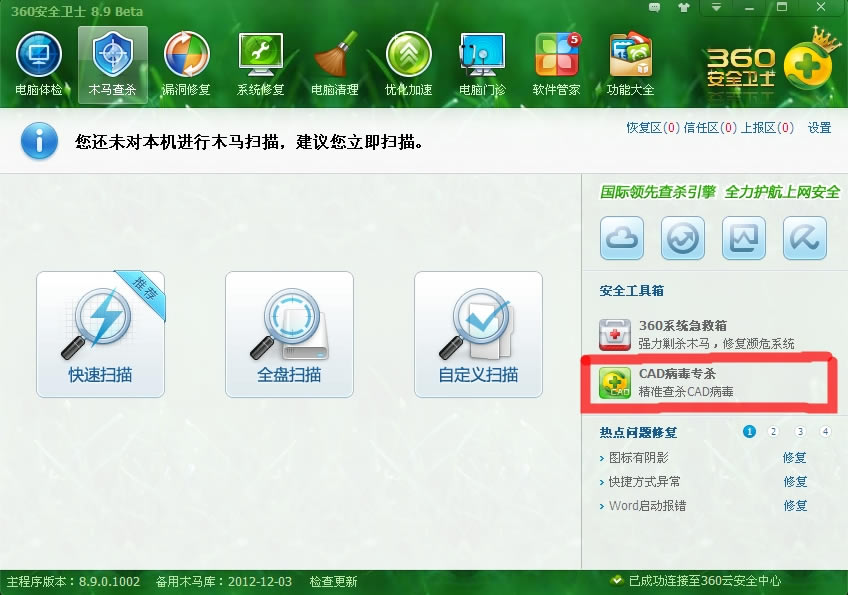Image resolution: width=848 pixels, height=595 pixels.
Task: Open the skin shirt icon
Action: pos(684,8)
